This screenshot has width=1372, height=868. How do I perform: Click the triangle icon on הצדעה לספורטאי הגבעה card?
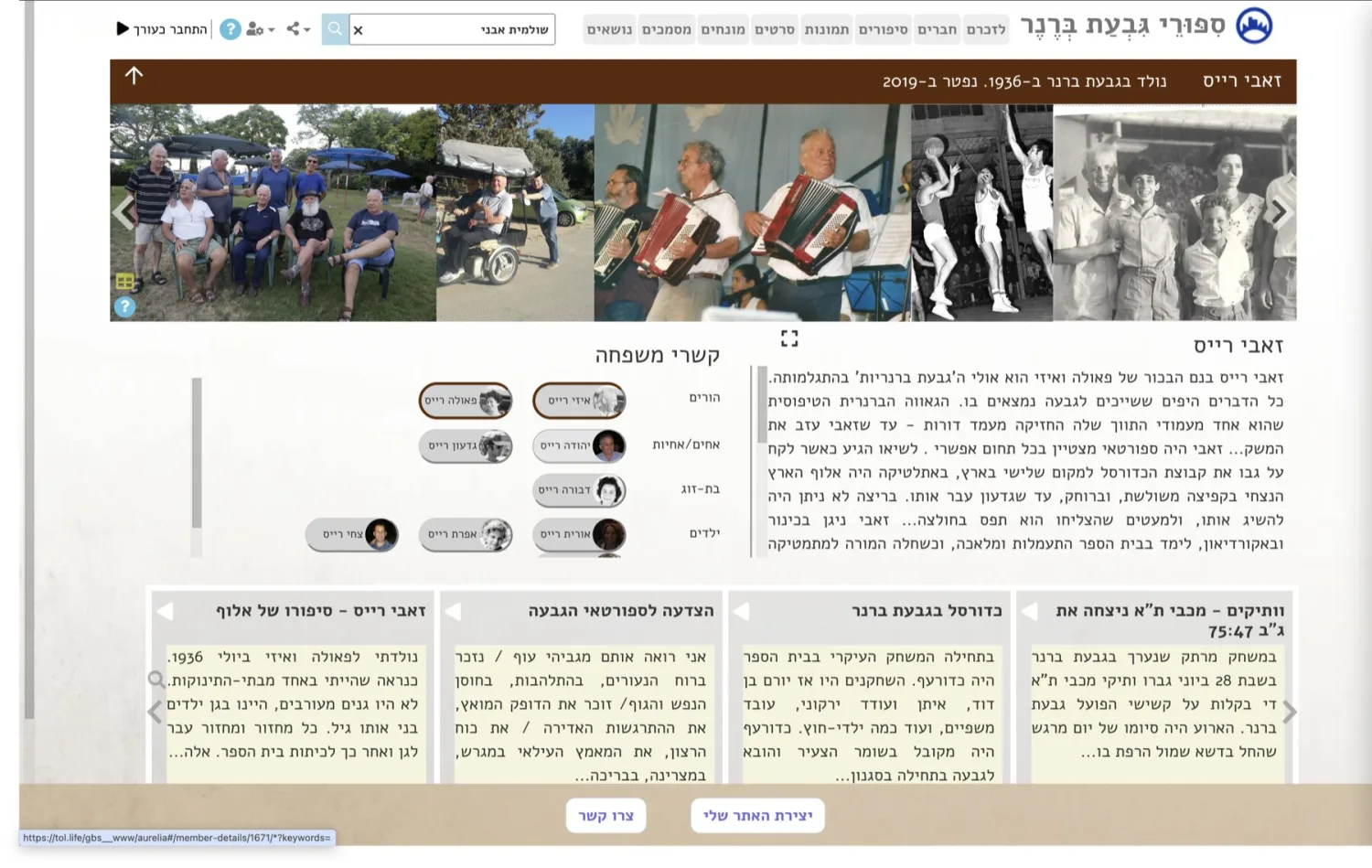453,611
